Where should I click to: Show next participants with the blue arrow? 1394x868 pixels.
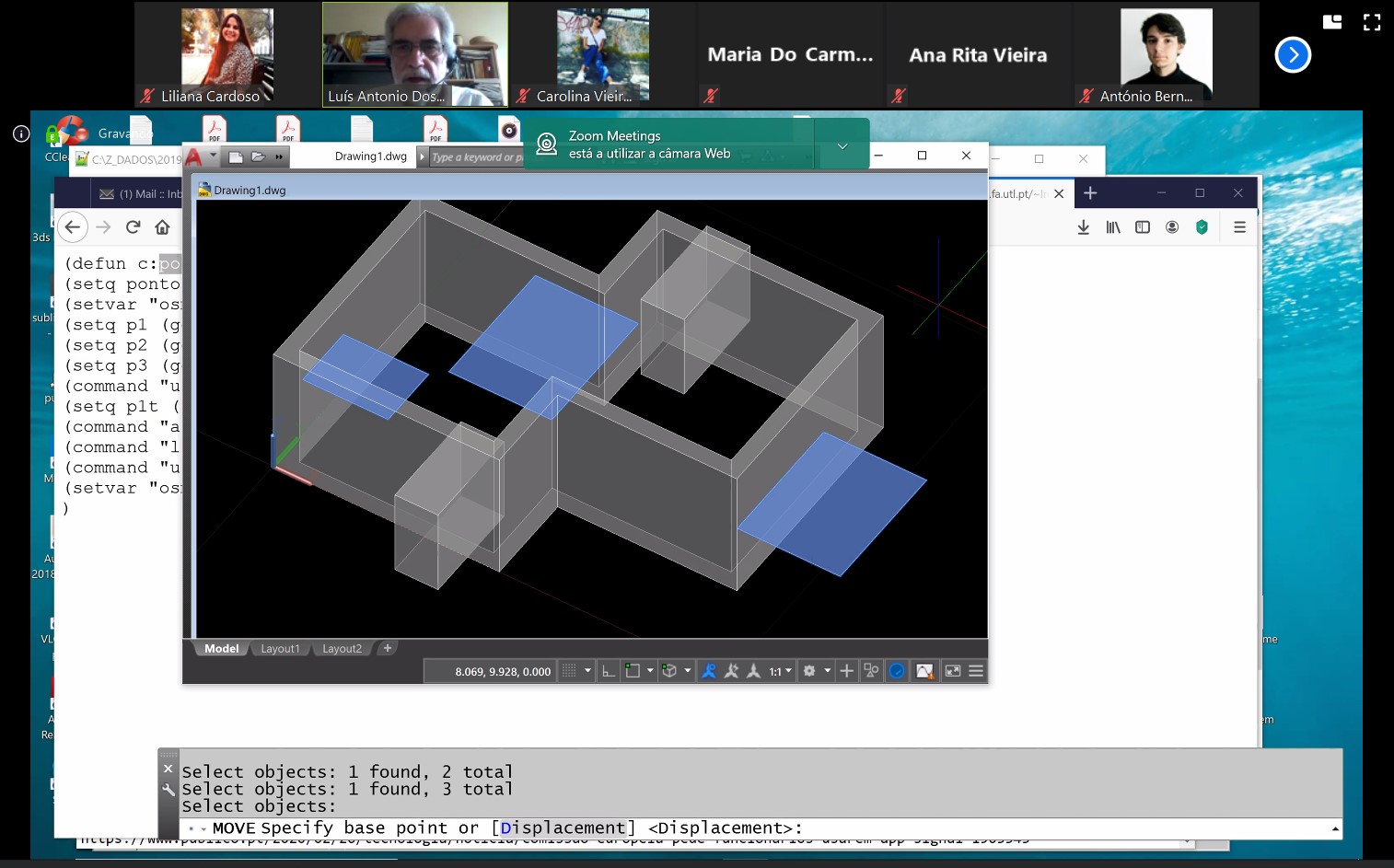tap(1293, 55)
